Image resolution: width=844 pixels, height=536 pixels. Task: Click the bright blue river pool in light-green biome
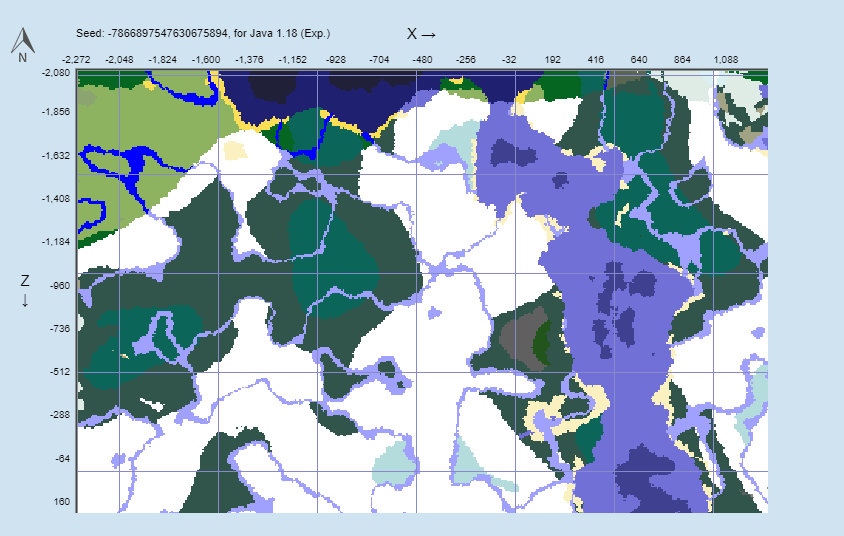pyautogui.click(x=132, y=164)
